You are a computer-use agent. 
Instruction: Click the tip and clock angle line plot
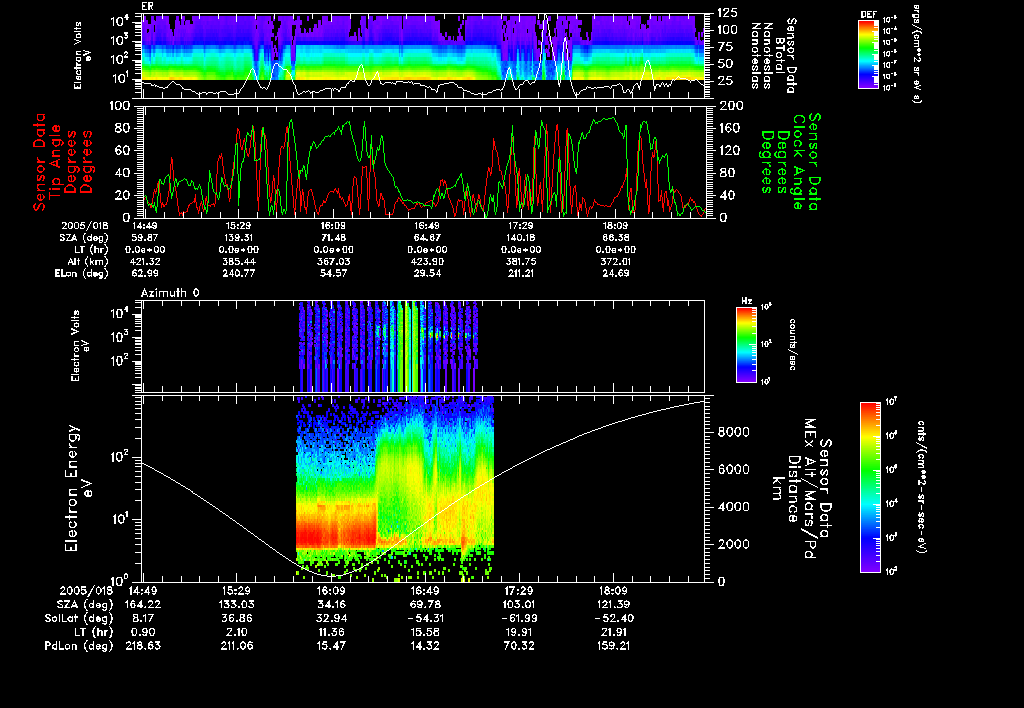click(423, 161)
